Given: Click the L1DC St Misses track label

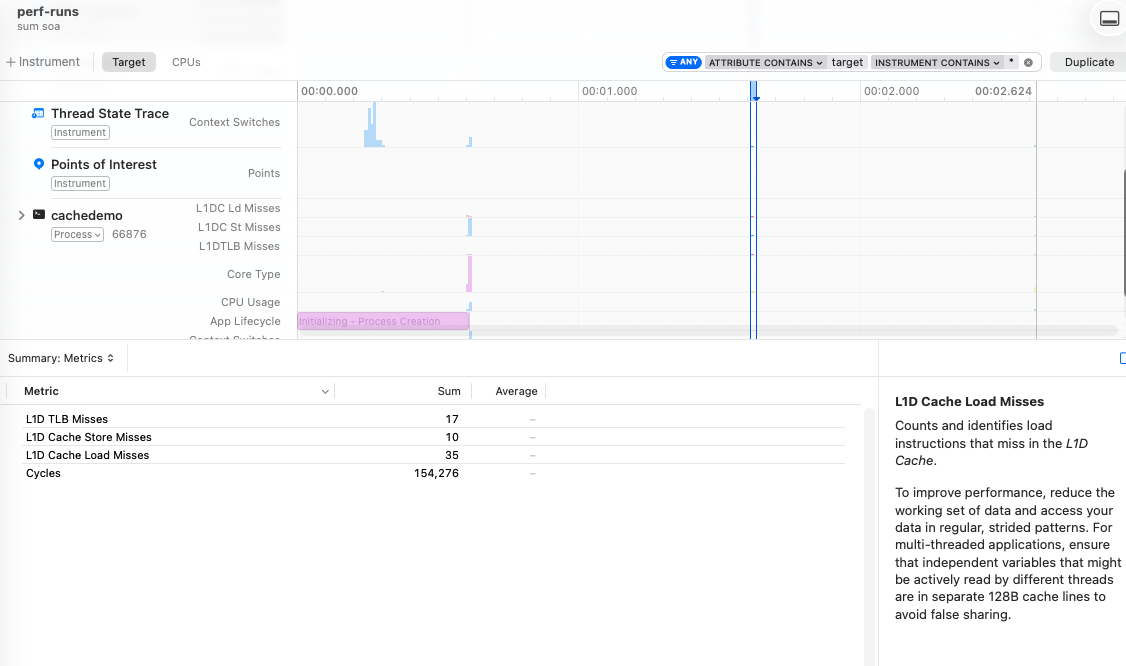Looking at the screenshot, I should pyautogui.click(x=238, y=227).
